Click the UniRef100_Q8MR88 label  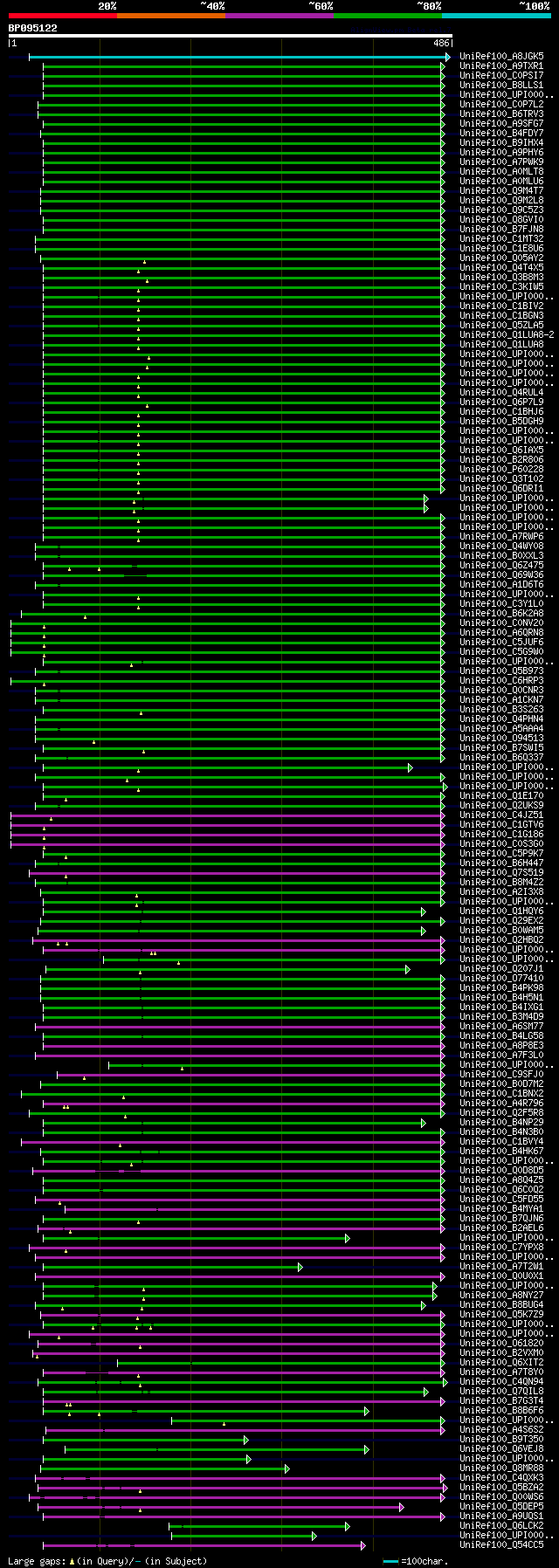click(501, 1468)
